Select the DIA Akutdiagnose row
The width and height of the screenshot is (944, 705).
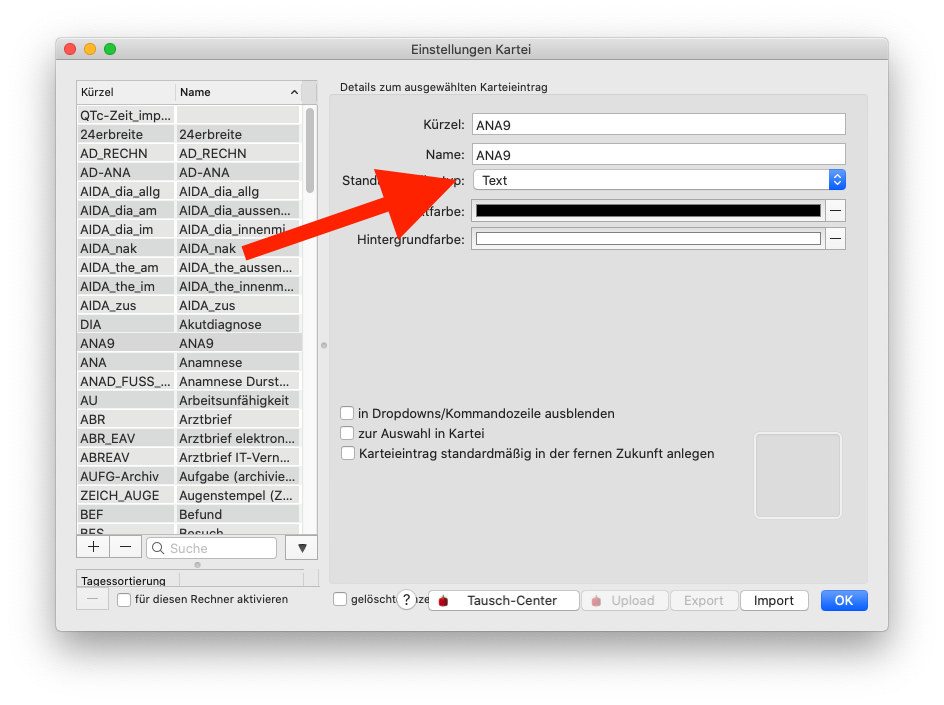click(188, 325)
